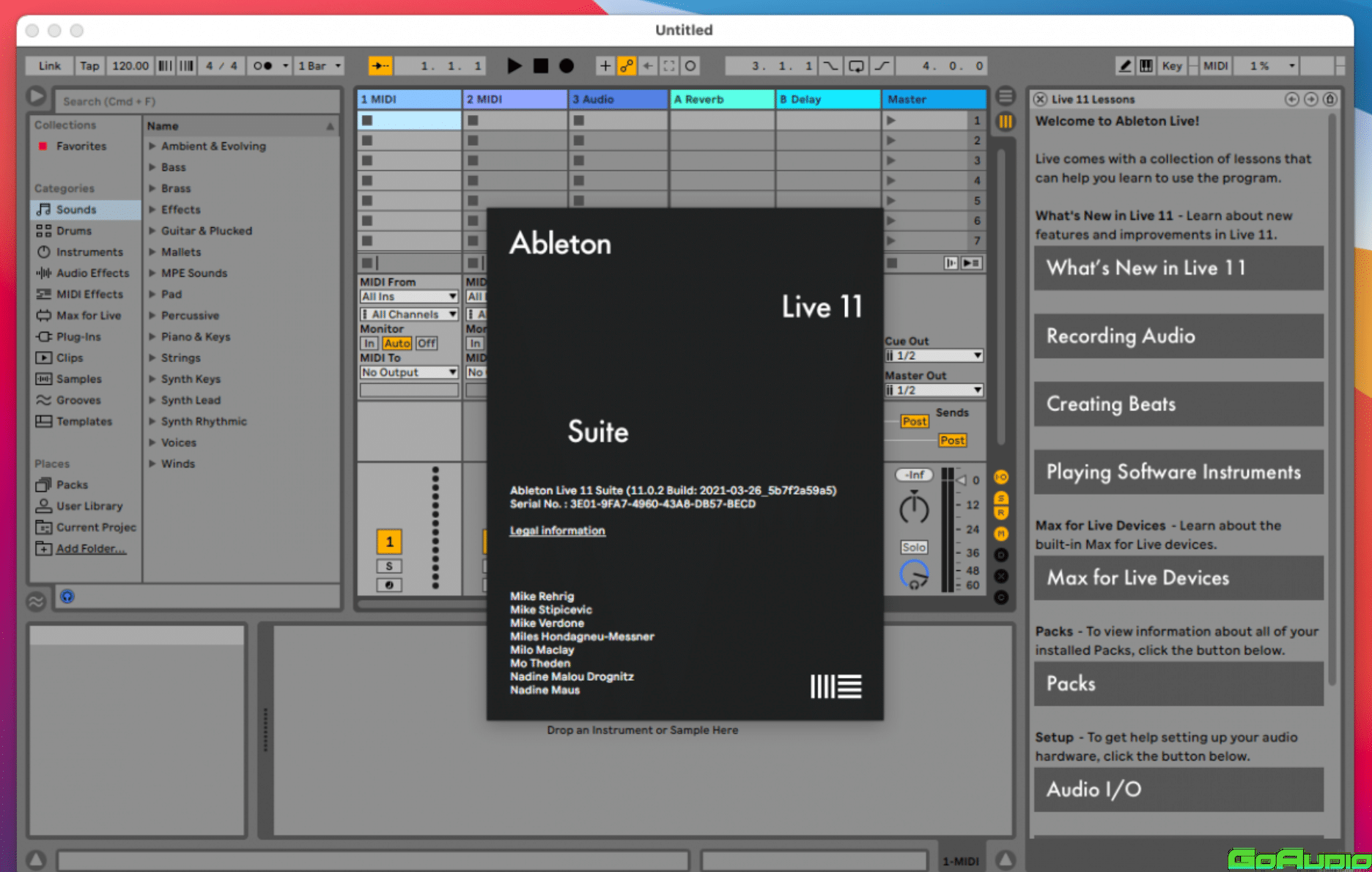Select Favorites collection

coord(81,147)
